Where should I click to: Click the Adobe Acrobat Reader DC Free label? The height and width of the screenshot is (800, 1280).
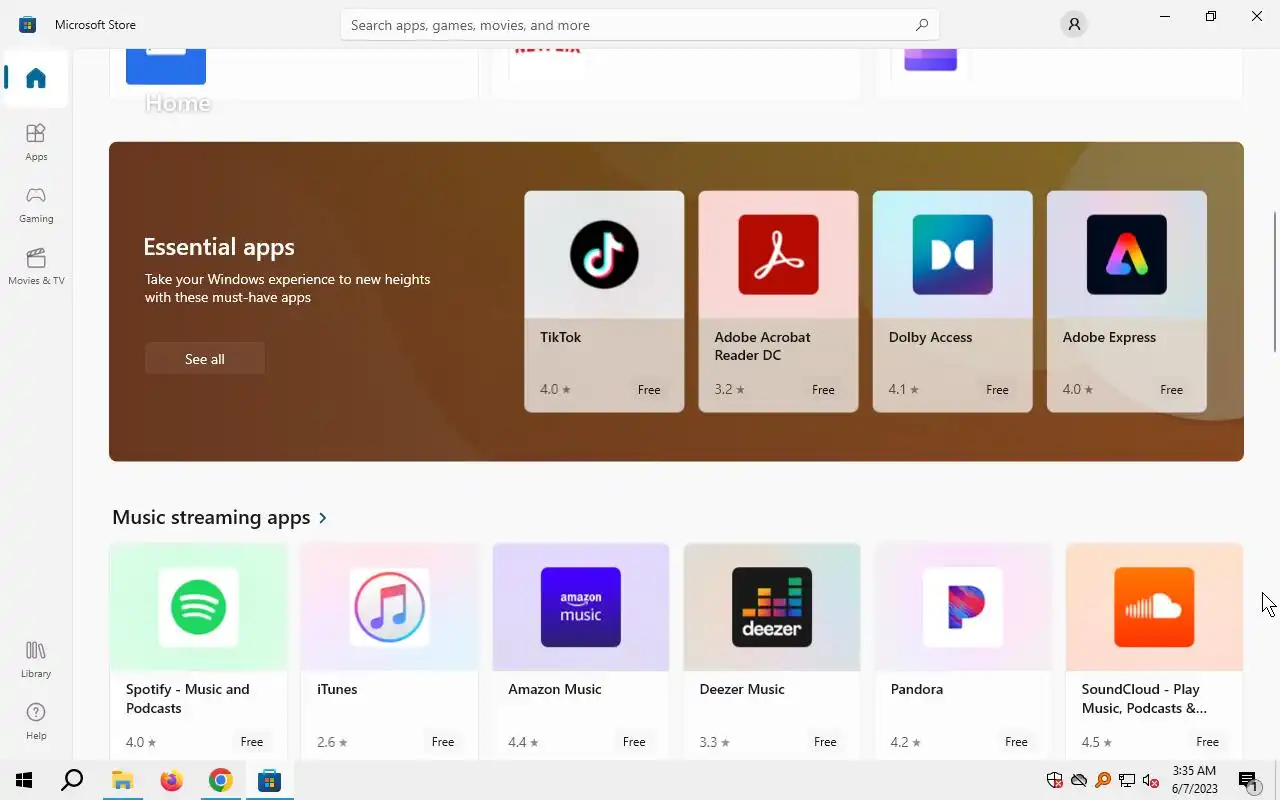point(823,390)
